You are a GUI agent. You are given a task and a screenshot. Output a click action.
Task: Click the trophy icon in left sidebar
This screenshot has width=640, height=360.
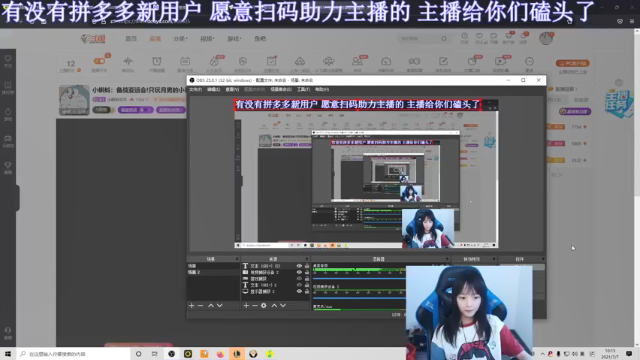(x=8, y=165)
